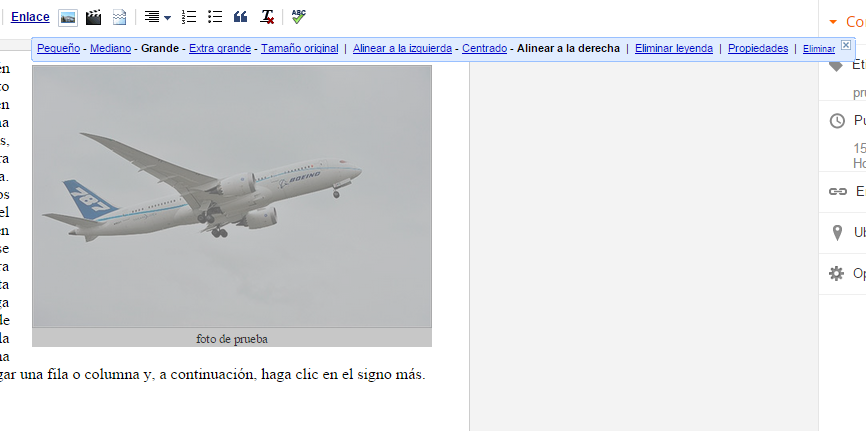Collapse the orange sidebar section arrow

pos(833,22)
